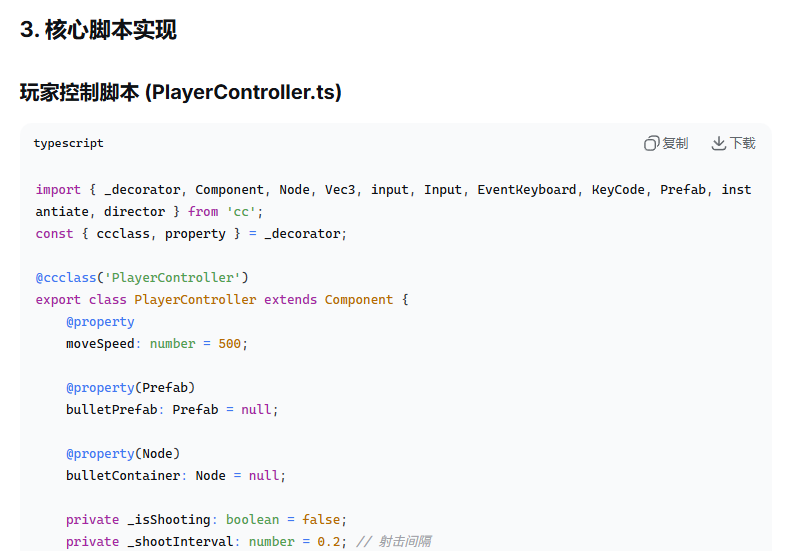Viewport: 811px width, 551px height.
Task: Click the EventKeyboard token in import line
Action: coord(526,189)
